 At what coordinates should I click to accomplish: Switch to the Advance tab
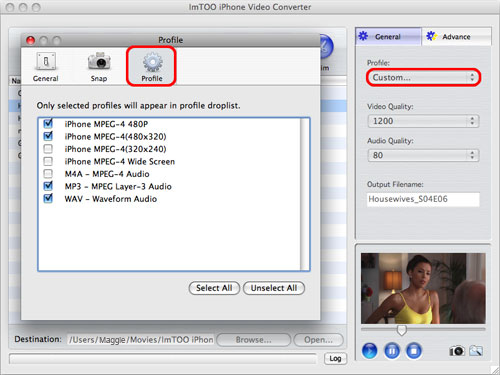[x=457, y=36]
